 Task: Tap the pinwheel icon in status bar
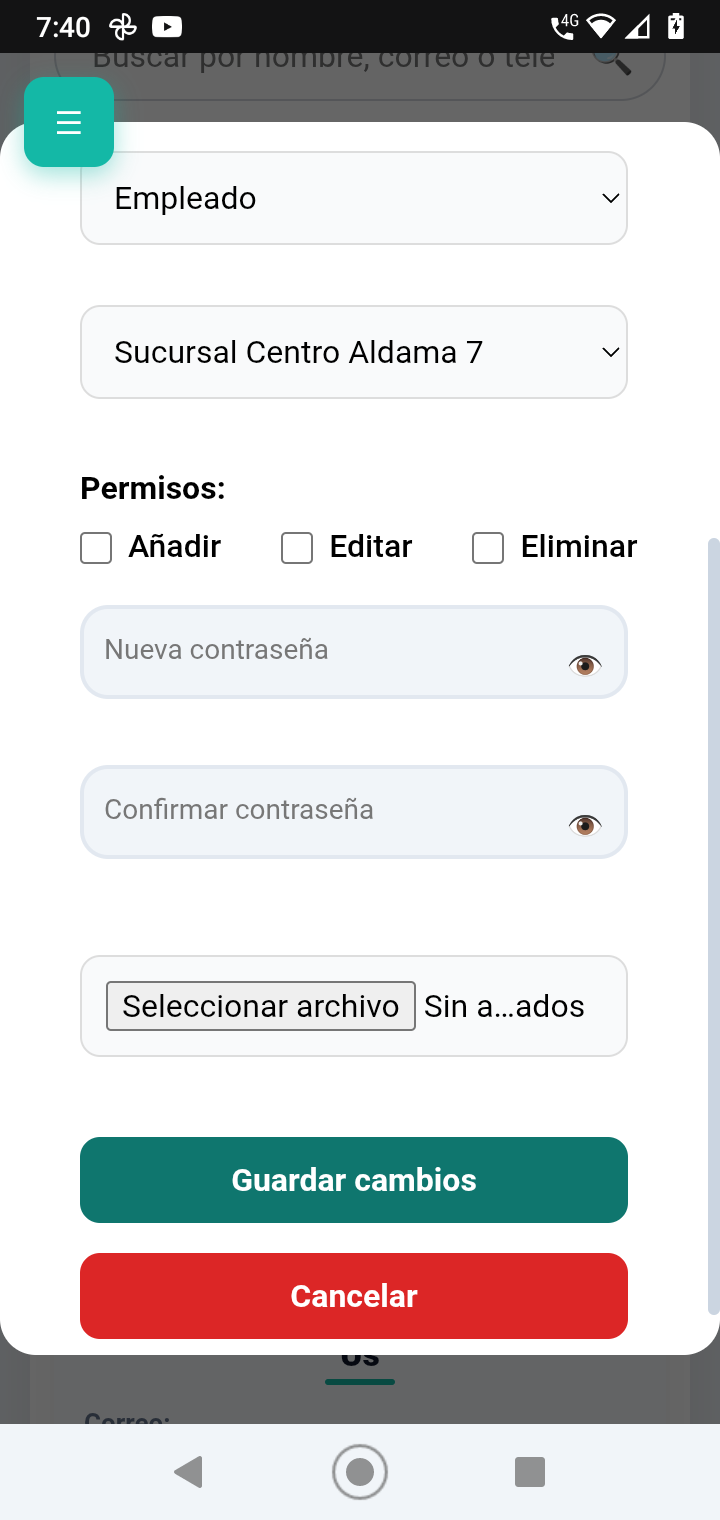[123, 27]
